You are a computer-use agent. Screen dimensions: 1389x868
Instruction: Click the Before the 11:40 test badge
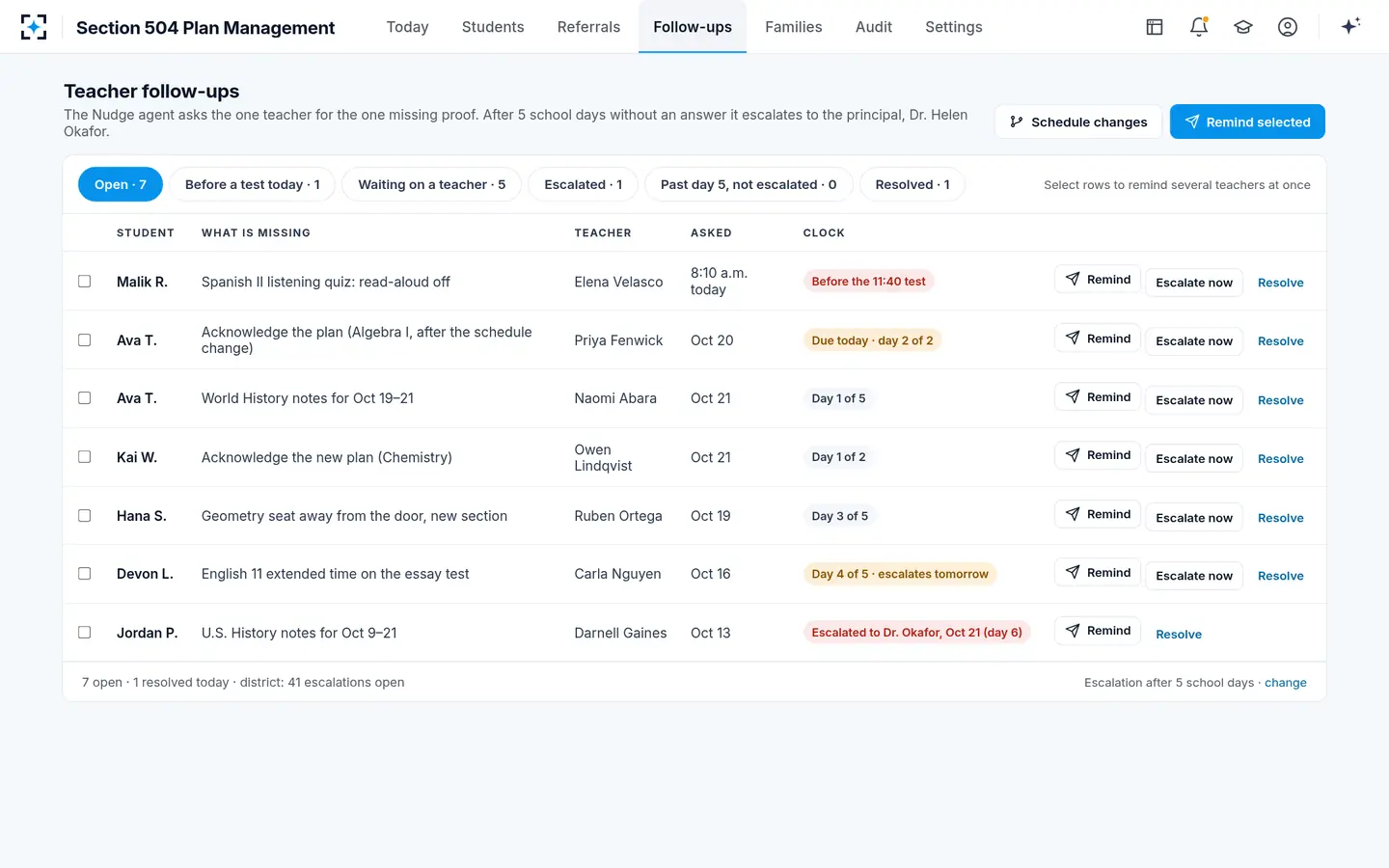868,282
